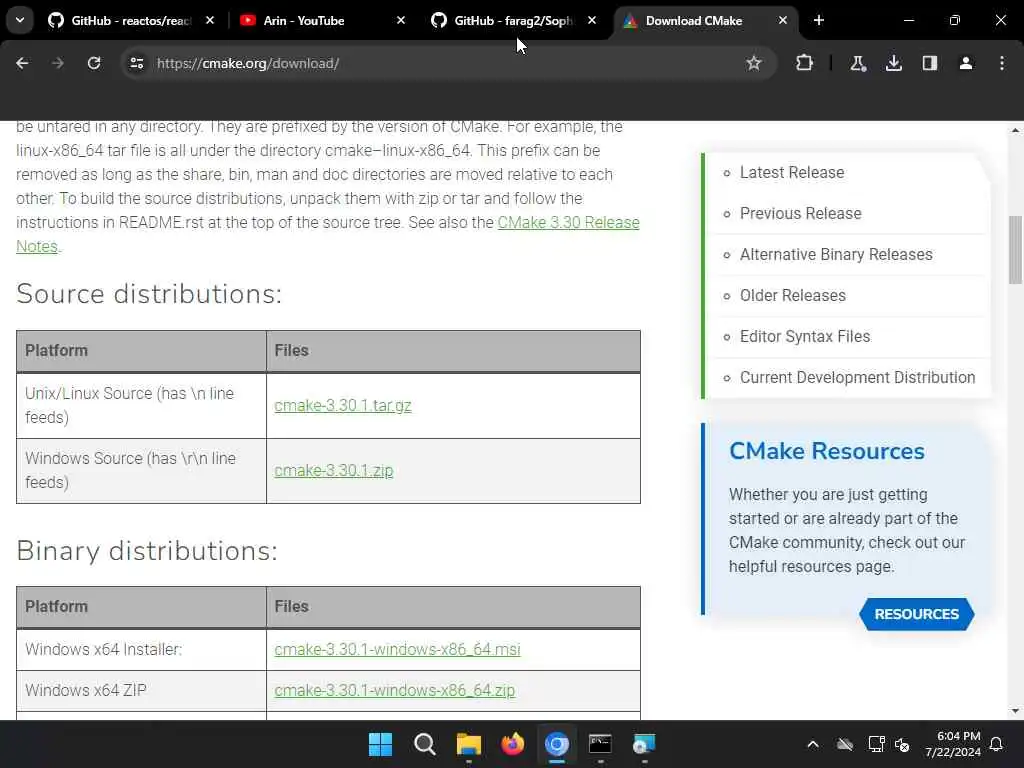Go back to the previous page

point(22,63)
